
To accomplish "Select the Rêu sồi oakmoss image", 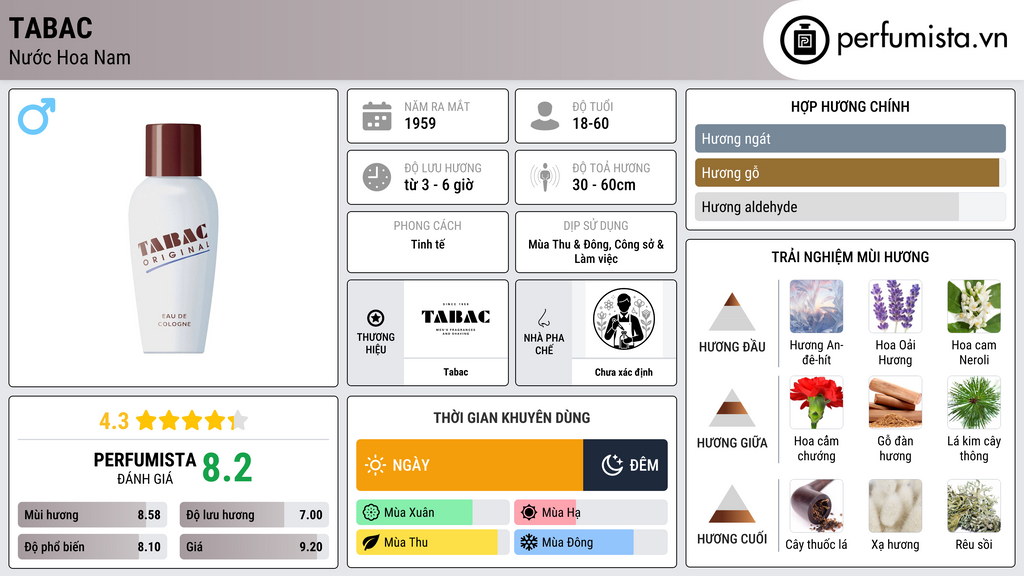I will coord(974,505).
